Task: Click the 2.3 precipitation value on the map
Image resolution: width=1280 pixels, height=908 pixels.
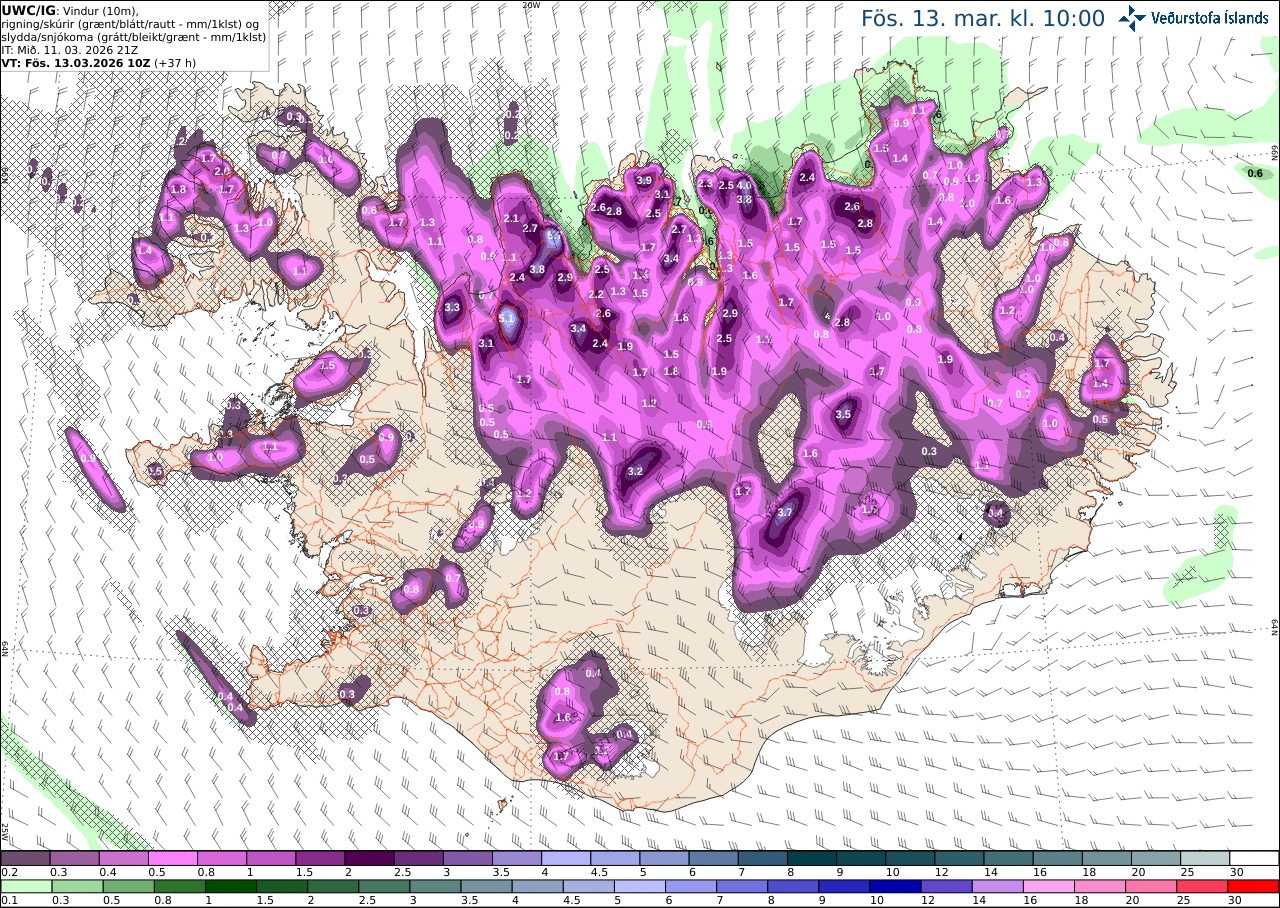Action: [705, 183]
